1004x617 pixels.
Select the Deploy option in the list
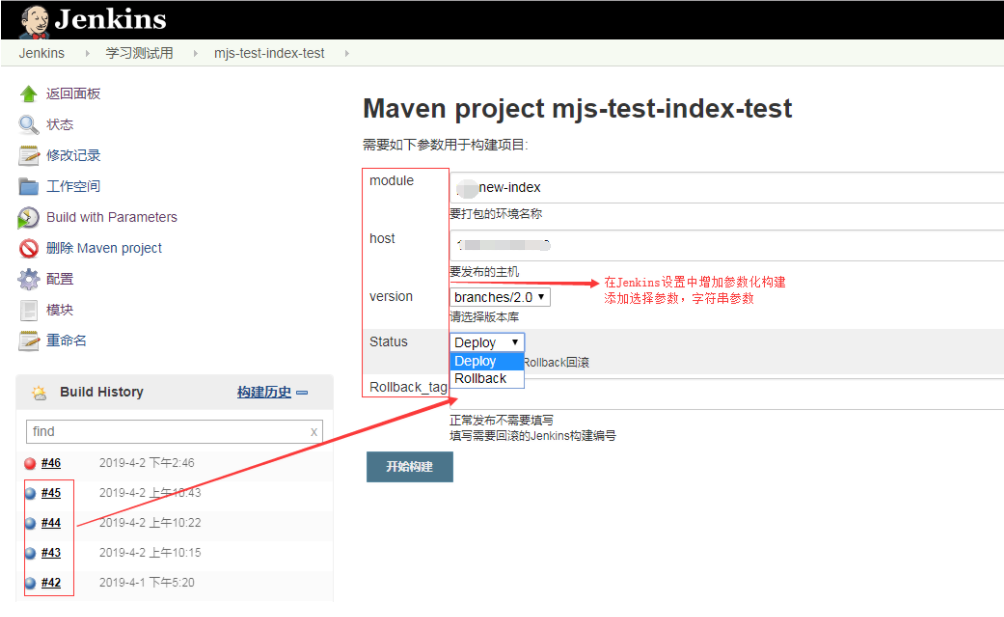click(x=487, y=362)
